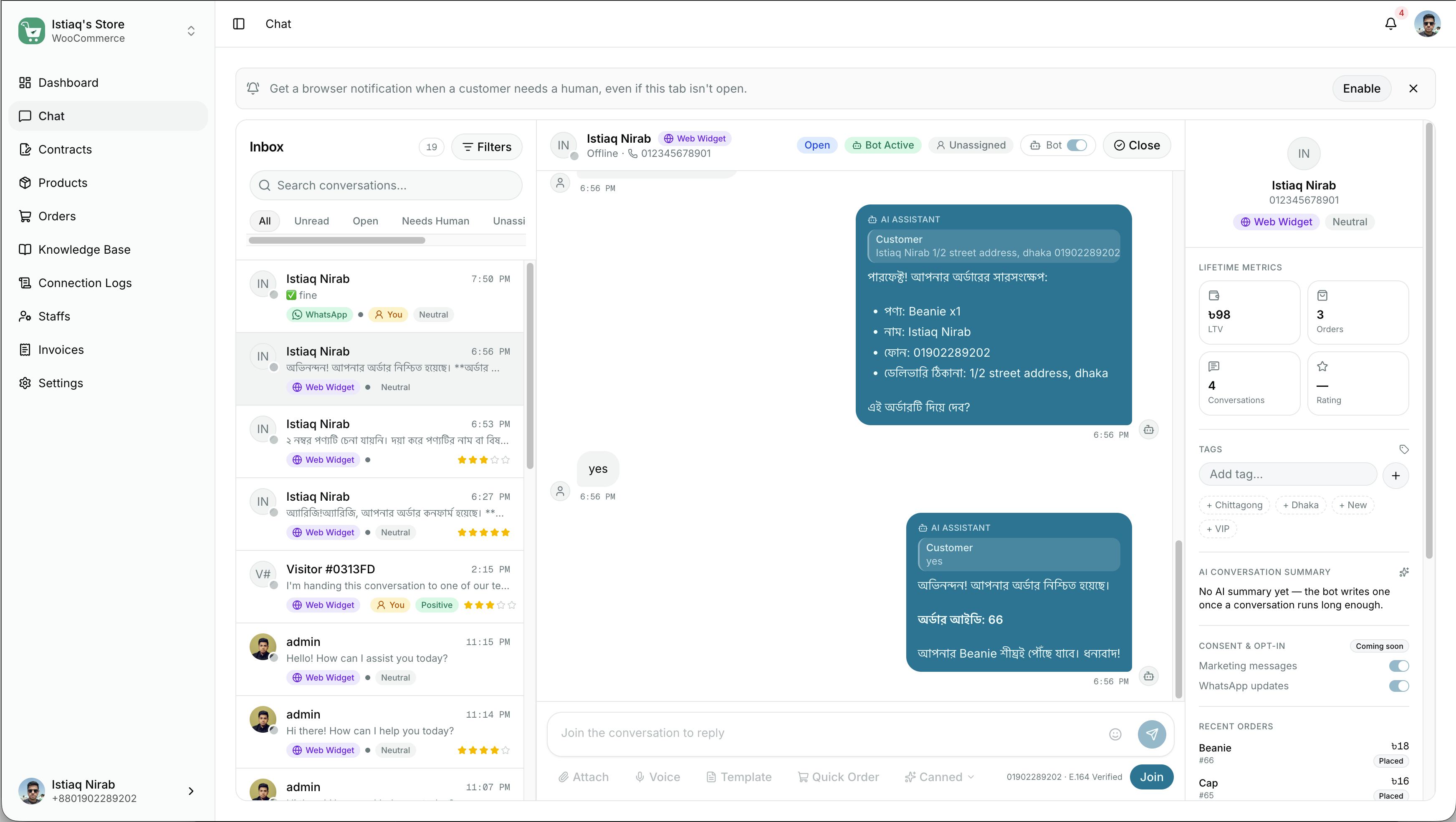1456x822 pixels.
Task: Click the inbox tabs horizontal scrollbar
Action: point(337,241)
